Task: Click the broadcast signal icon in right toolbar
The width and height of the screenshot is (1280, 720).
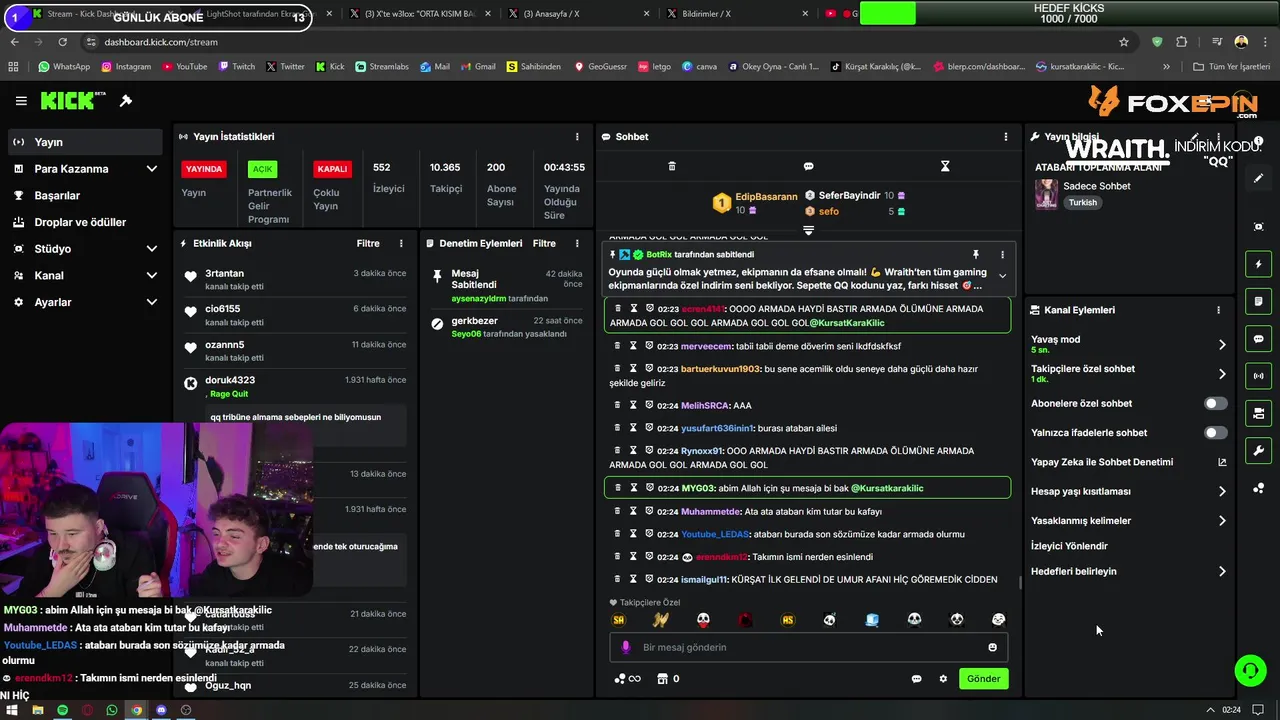Action: [x=1258, y=376]
